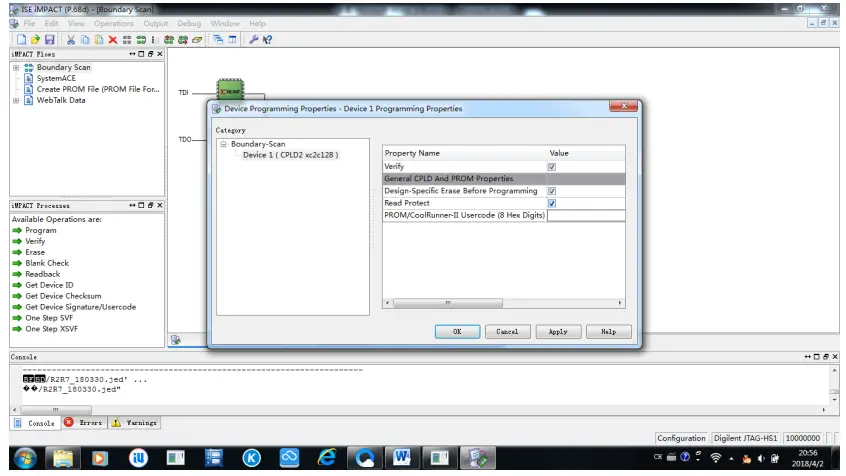This screenshot has height=476, width=846.
Task: Open the Debug menu
Action: (189, 23)
